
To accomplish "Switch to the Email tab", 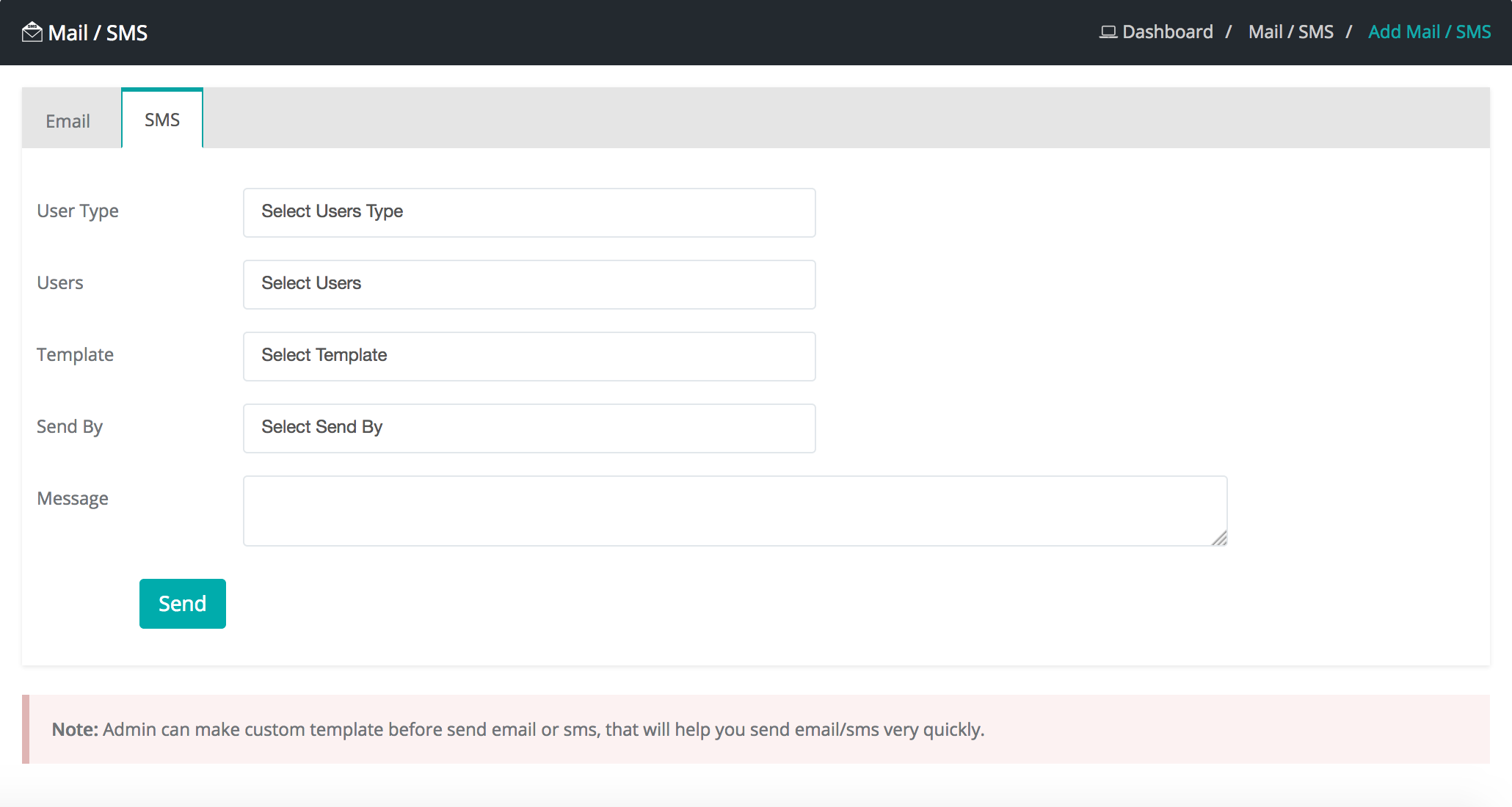I will click(68, 121).
